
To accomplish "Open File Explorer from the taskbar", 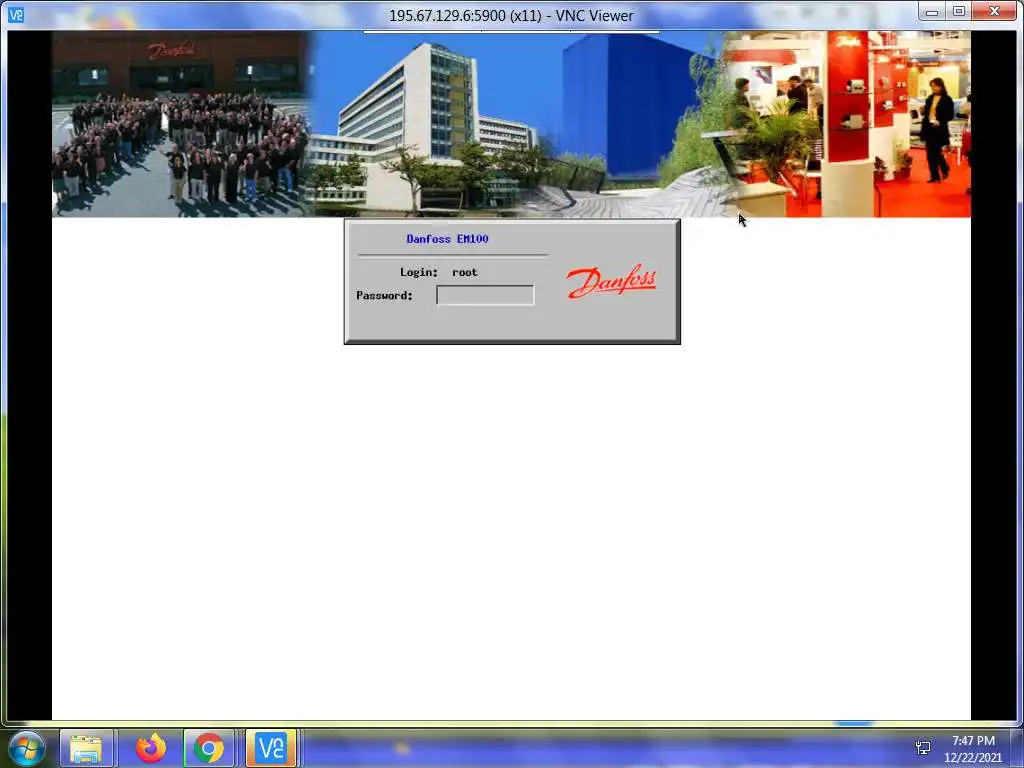I will pos(86,748).
